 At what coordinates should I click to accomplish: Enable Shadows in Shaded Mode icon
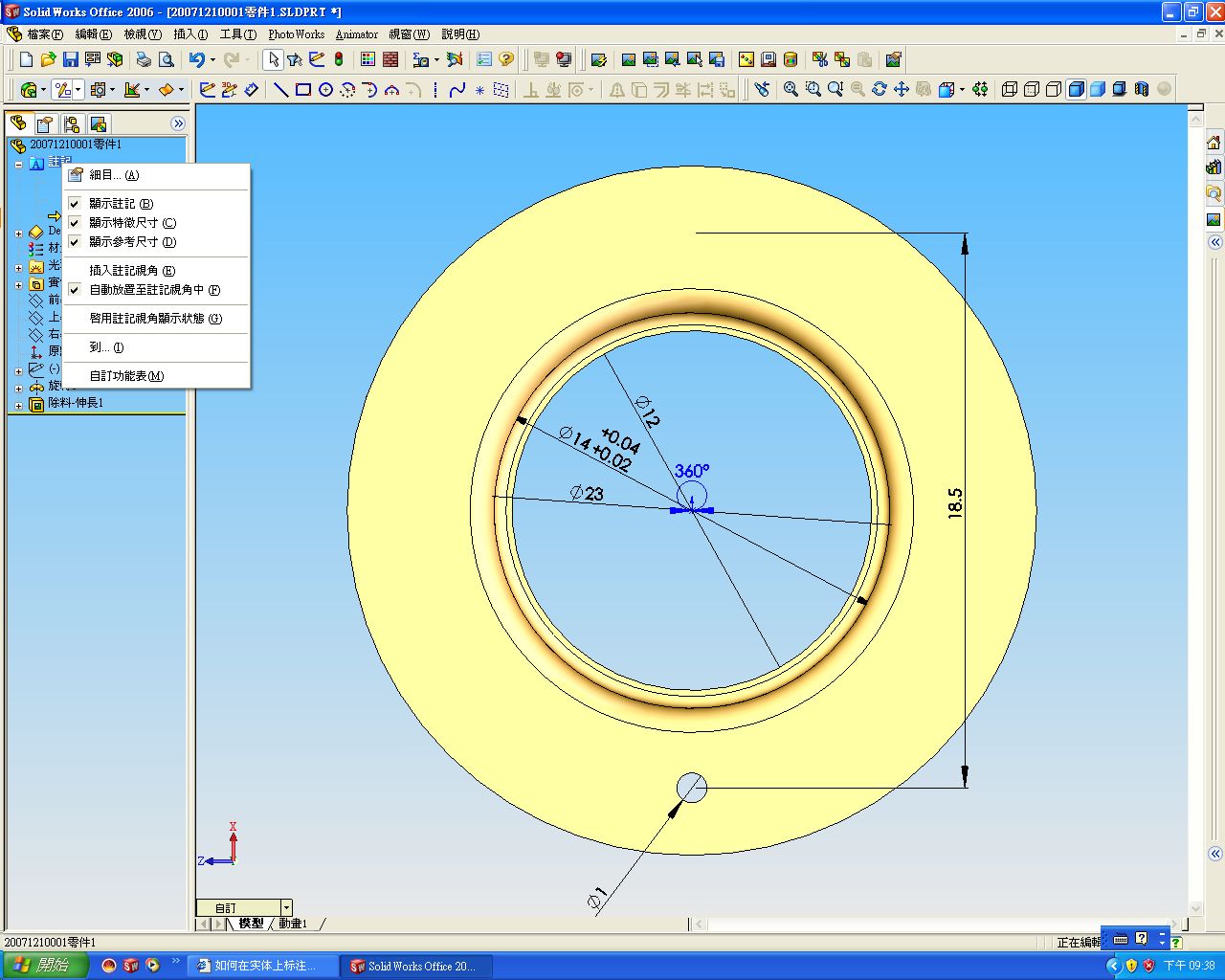pyautogui.click(x=1120, y=89)
